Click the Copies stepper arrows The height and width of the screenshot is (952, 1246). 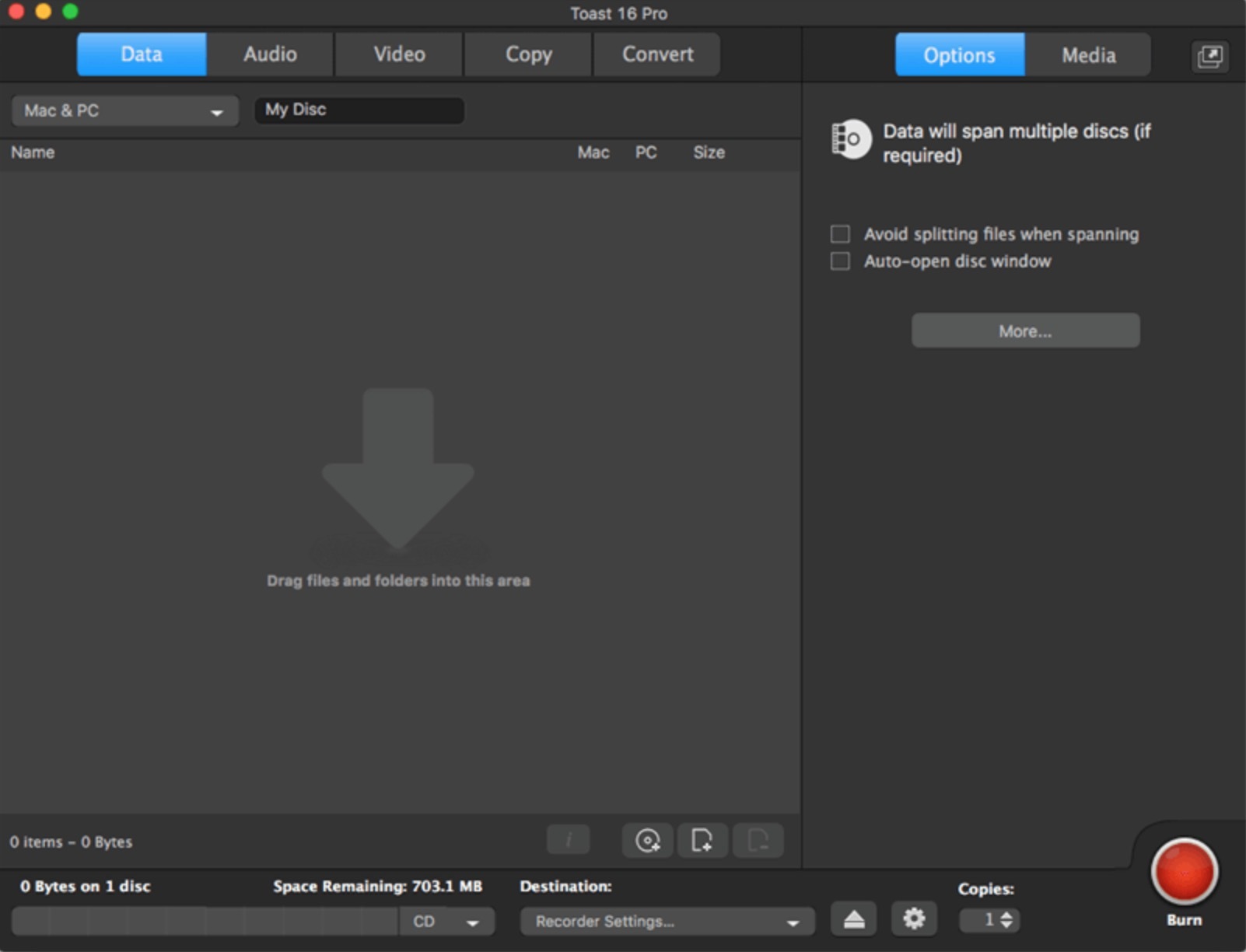tap(1006, 920)
